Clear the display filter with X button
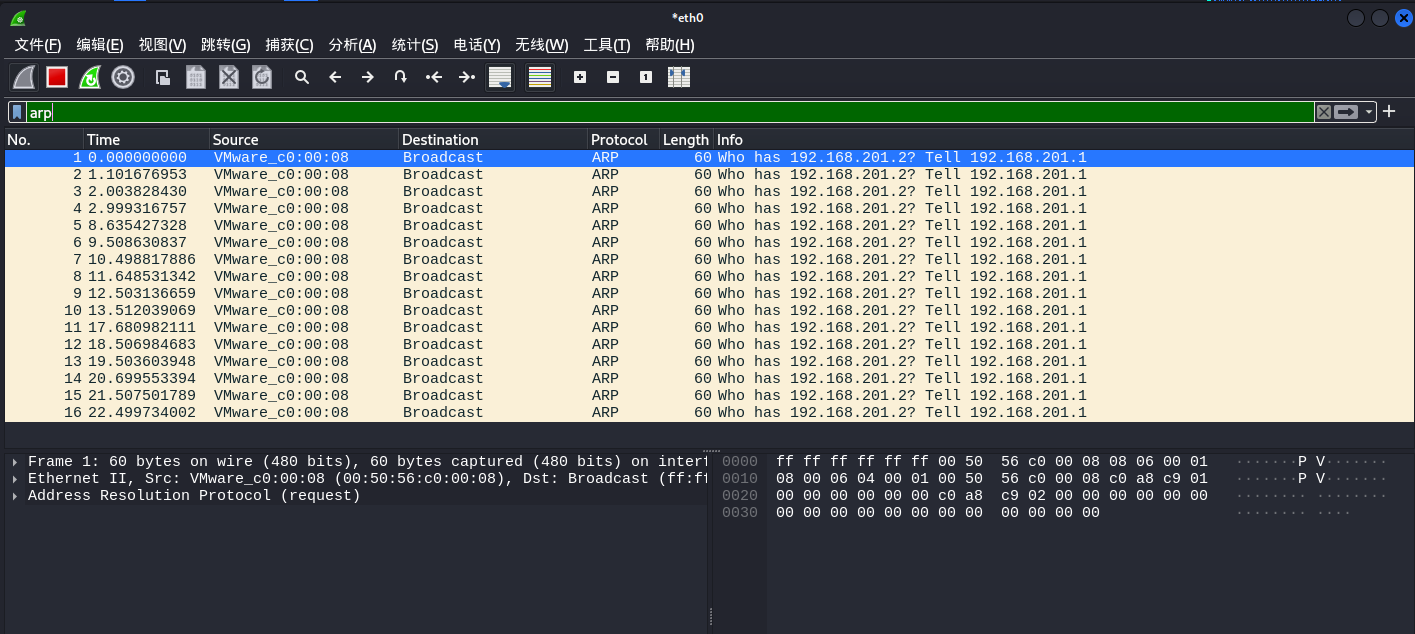The width and height of the screenshot is (1415, 634). (x=1324, y=112)
